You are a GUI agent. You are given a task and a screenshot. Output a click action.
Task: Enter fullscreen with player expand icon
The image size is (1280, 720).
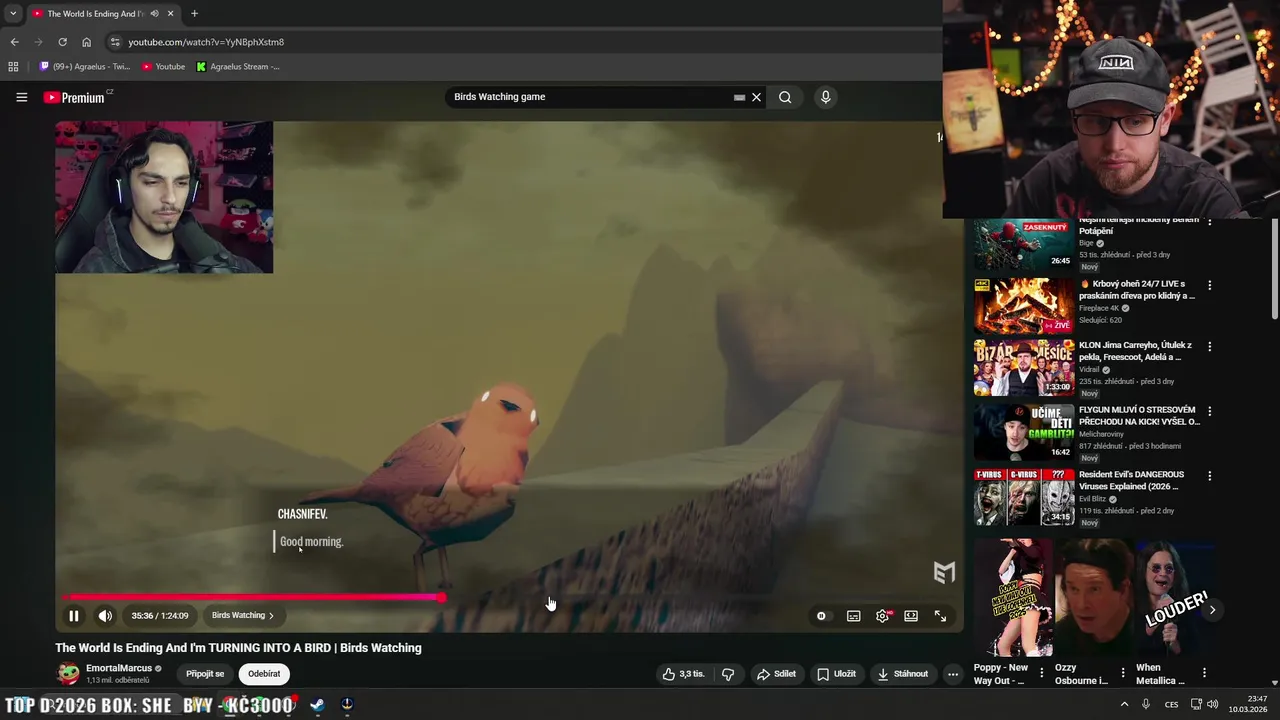[940, 616]
